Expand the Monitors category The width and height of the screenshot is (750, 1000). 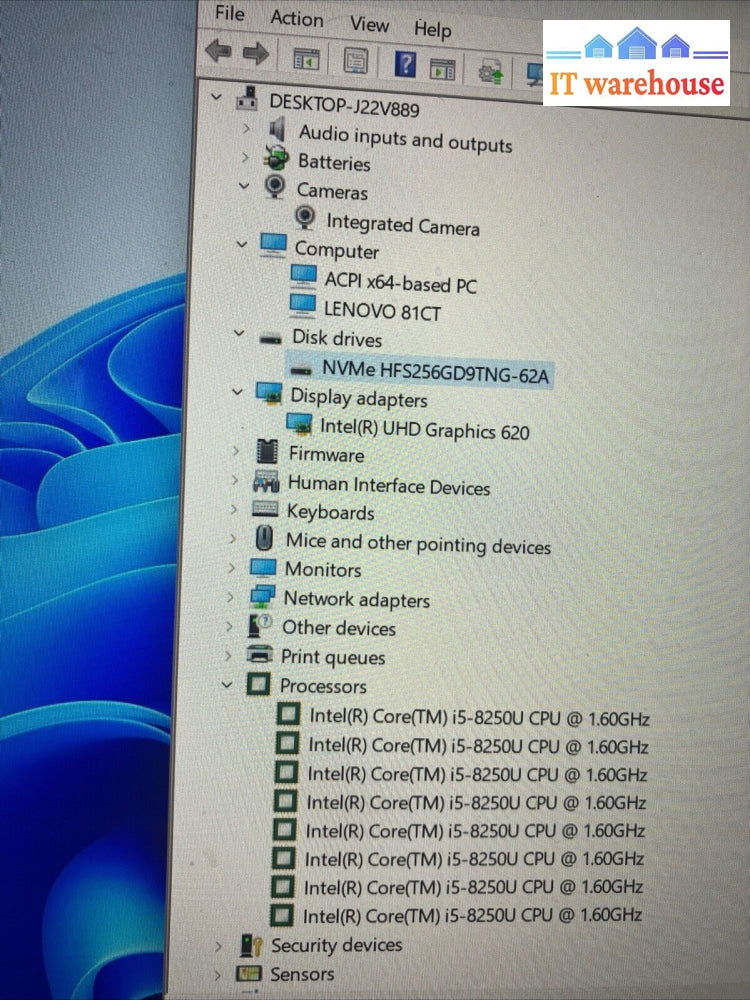pos(231,568)
